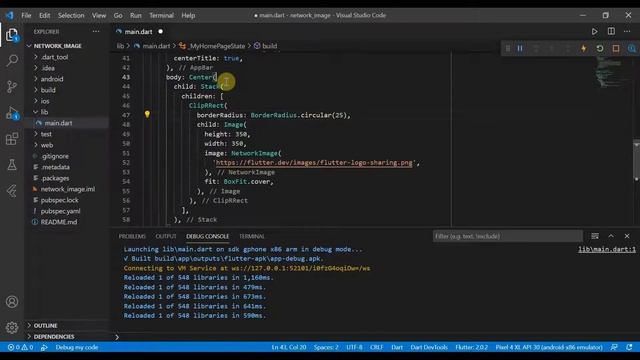Open the notifications bell in status bar

coord(629,347)
